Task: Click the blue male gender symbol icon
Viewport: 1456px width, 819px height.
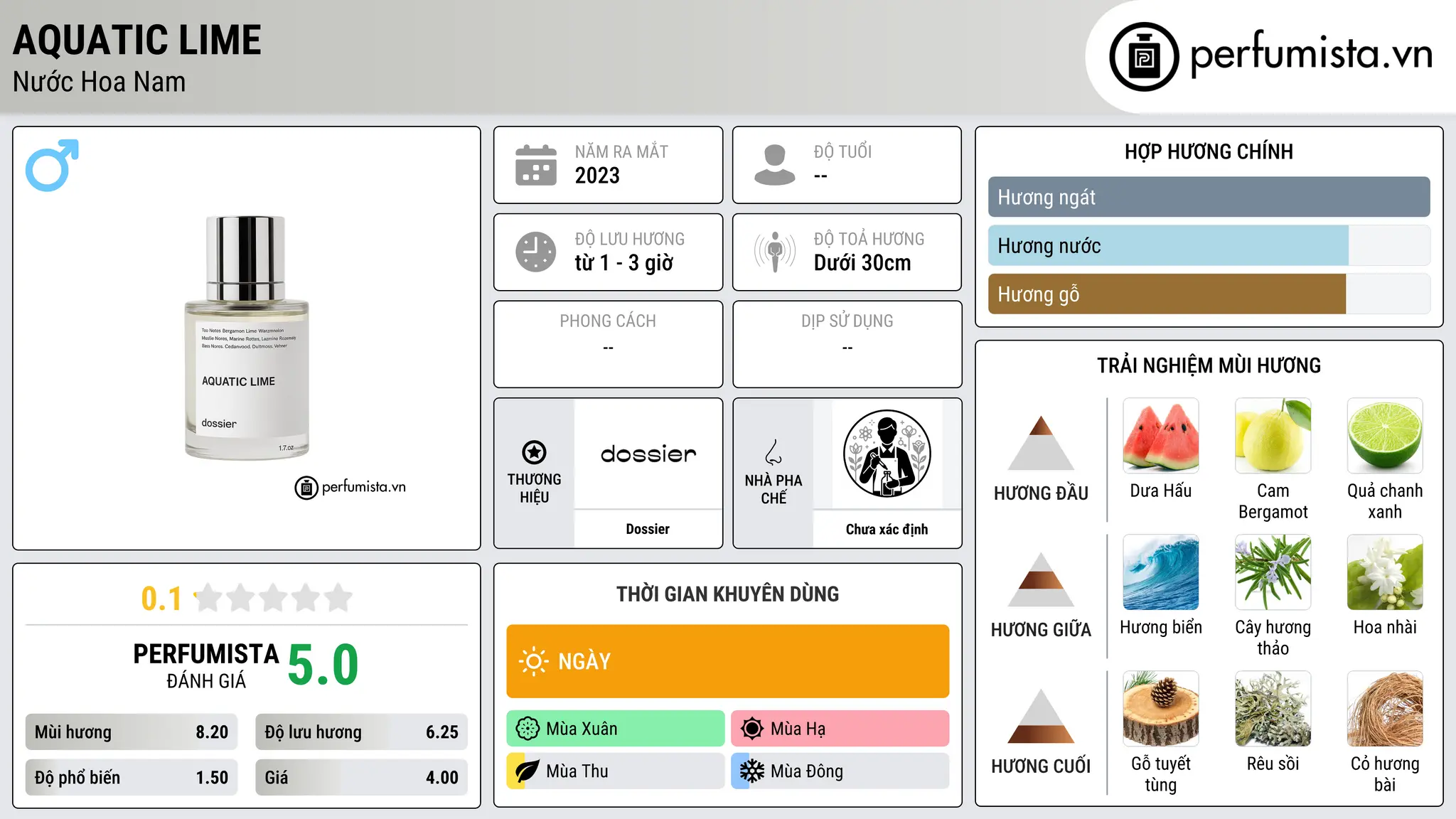Action: (52, 165)
